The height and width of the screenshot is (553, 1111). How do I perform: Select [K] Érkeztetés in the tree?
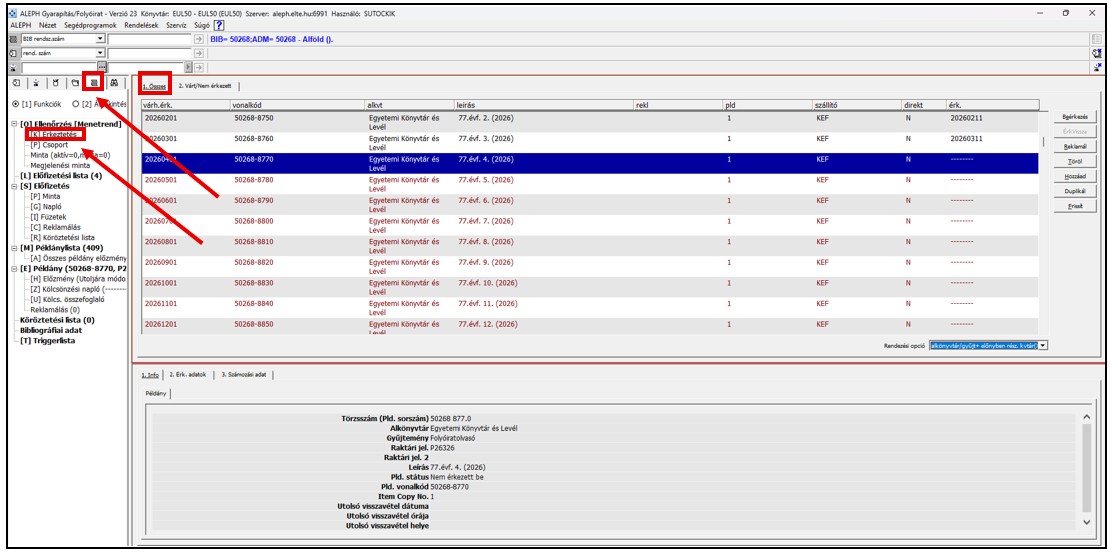coord(54,134)
